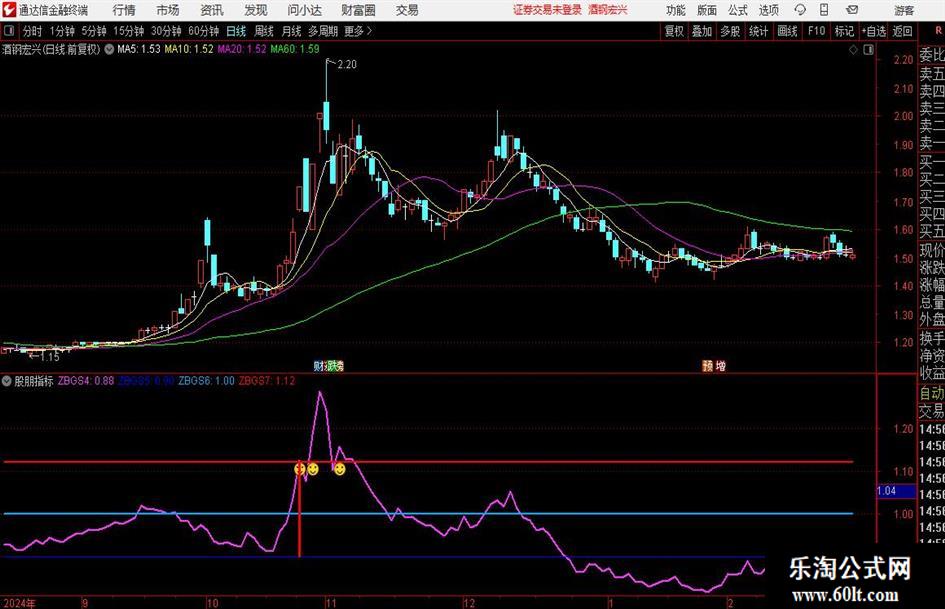Click the 证券交易未登录 login link

click(547, 10)
